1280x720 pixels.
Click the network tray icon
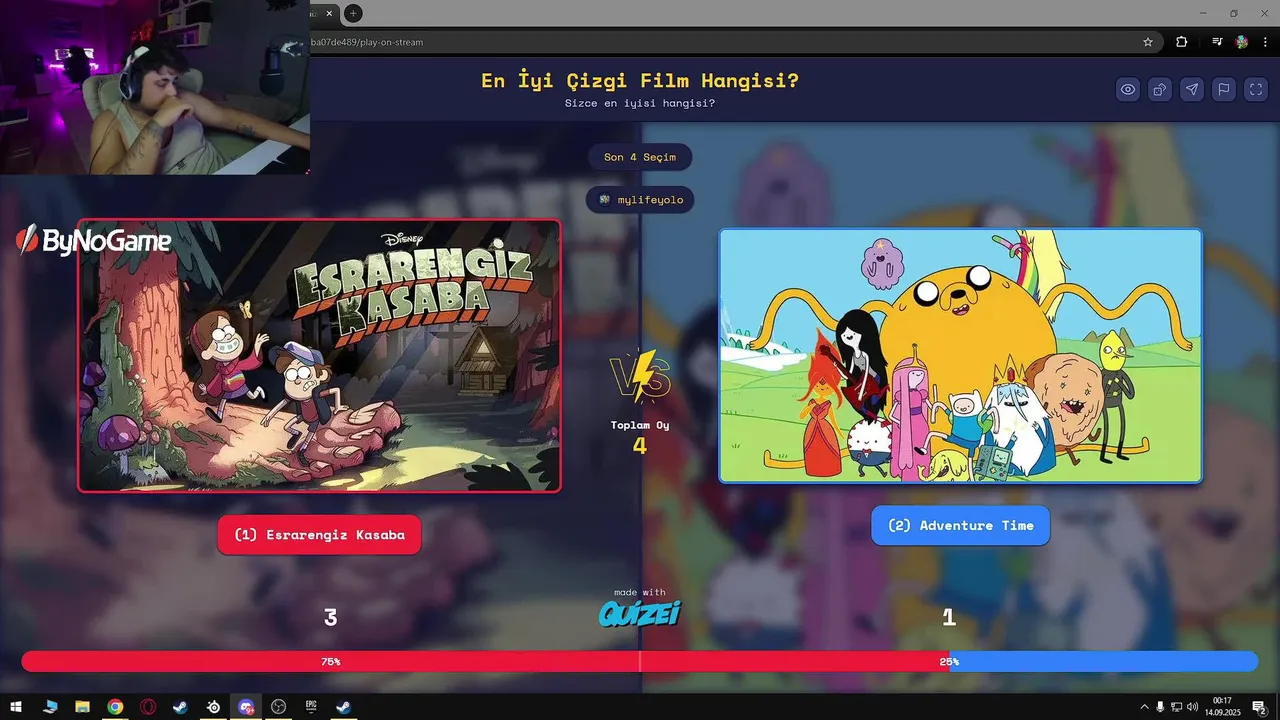coord(1176,707)
